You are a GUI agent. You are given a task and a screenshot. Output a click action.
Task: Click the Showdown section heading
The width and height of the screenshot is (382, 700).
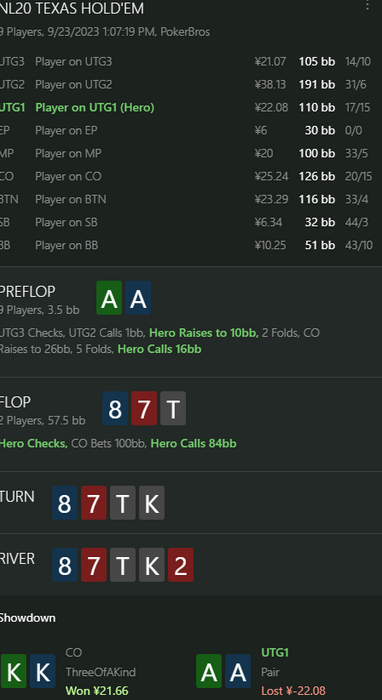(x=28, y=618)
